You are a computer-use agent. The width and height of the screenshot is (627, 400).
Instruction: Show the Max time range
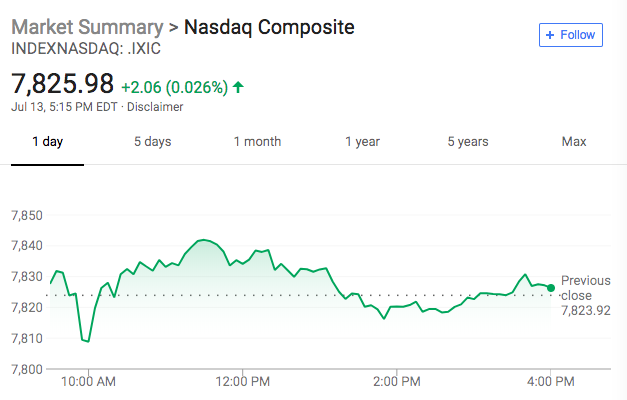pyautogui.click(x=573, y=142)
